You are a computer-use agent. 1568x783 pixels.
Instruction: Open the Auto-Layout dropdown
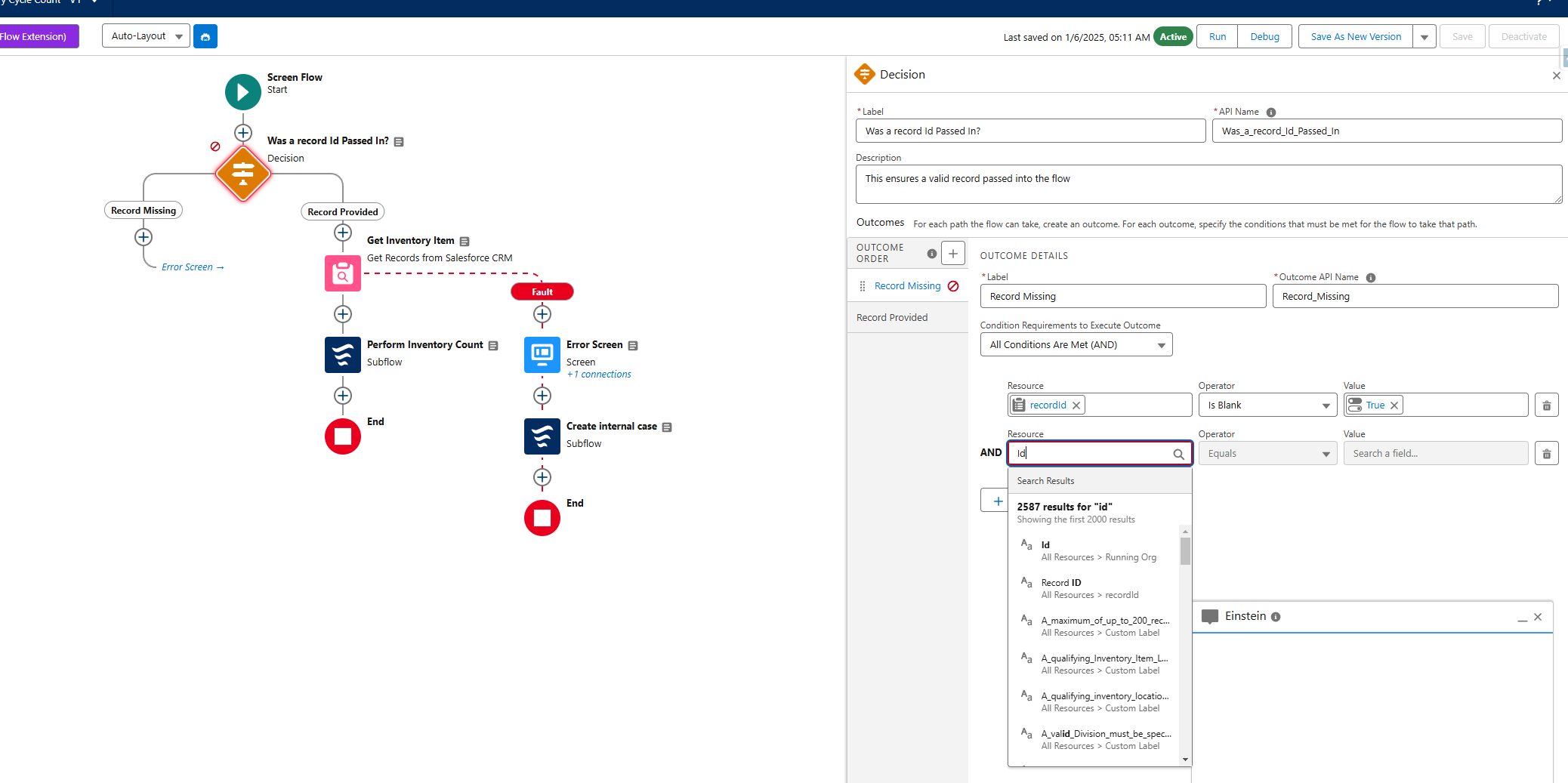146,36
